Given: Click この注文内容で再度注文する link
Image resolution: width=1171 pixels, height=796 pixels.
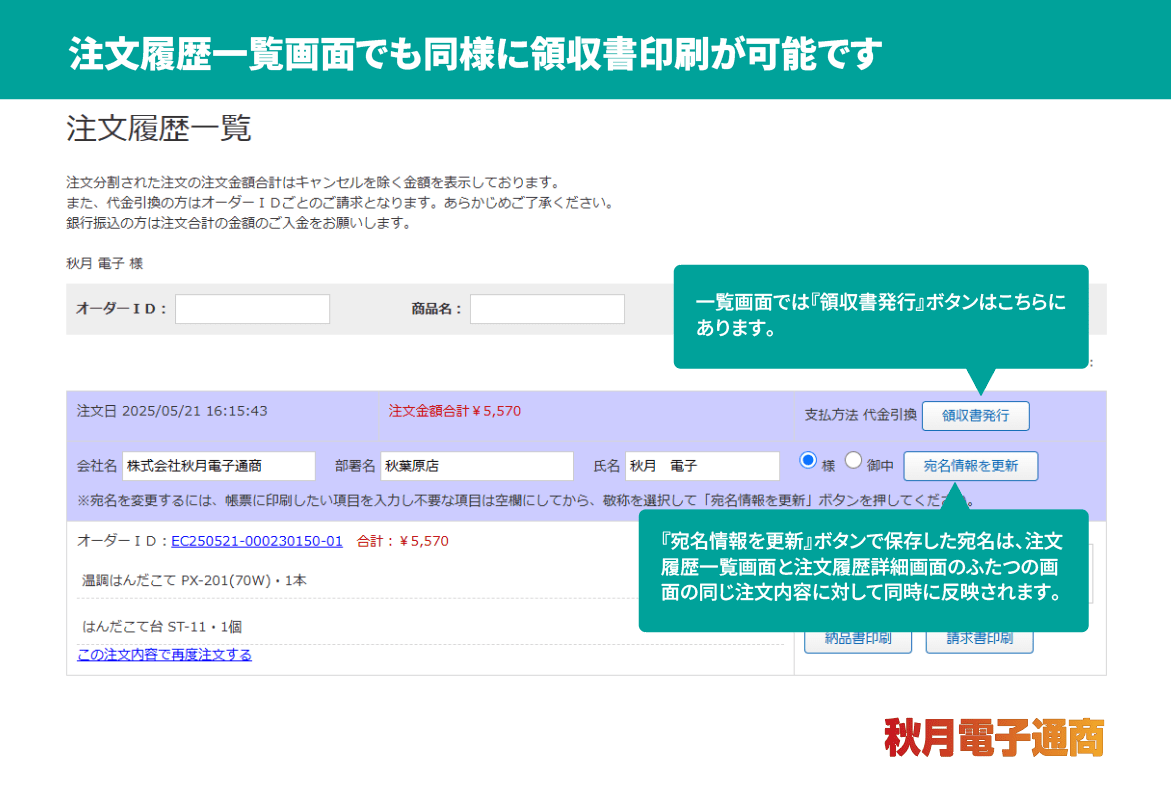Looking at the screenshot, I should coord(164,655).
